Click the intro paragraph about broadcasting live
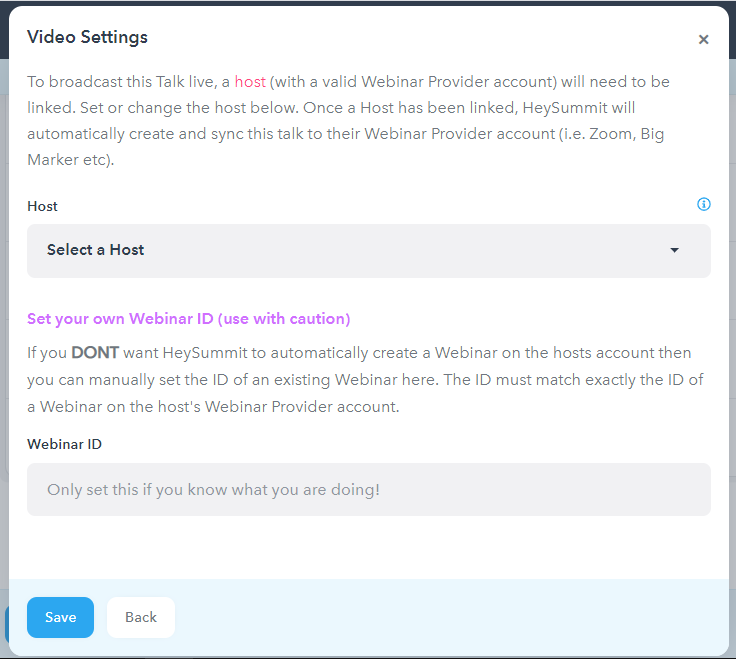Image resolution: width=736 pixels, height=659 pixels. click(x=348, y=121)
